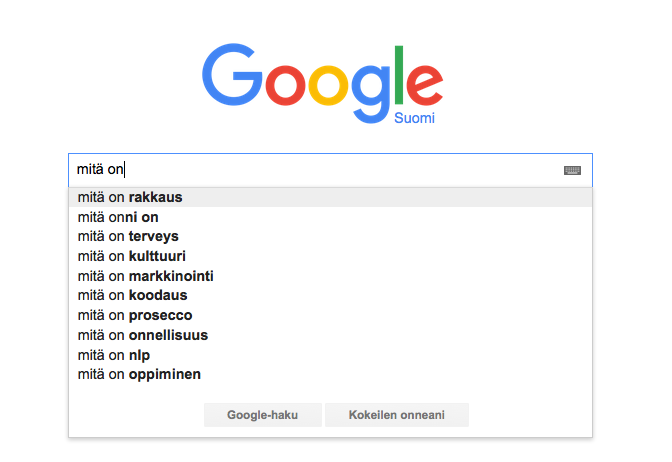Screen dimensions: 672x462
Task: Click the blue capital G in logo
Action: click(232, 75)
